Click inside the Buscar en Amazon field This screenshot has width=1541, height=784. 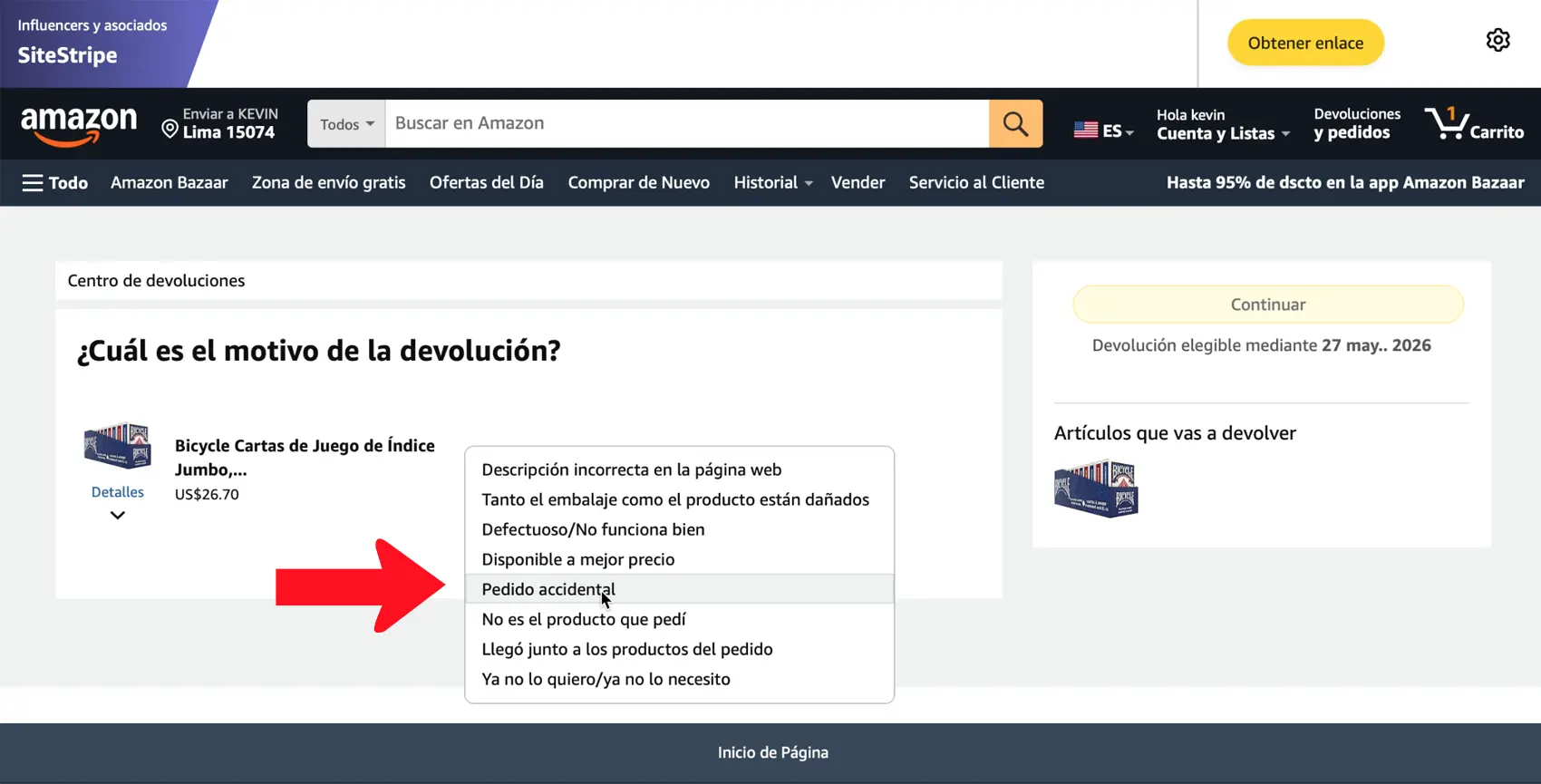[x=687, y=123]
